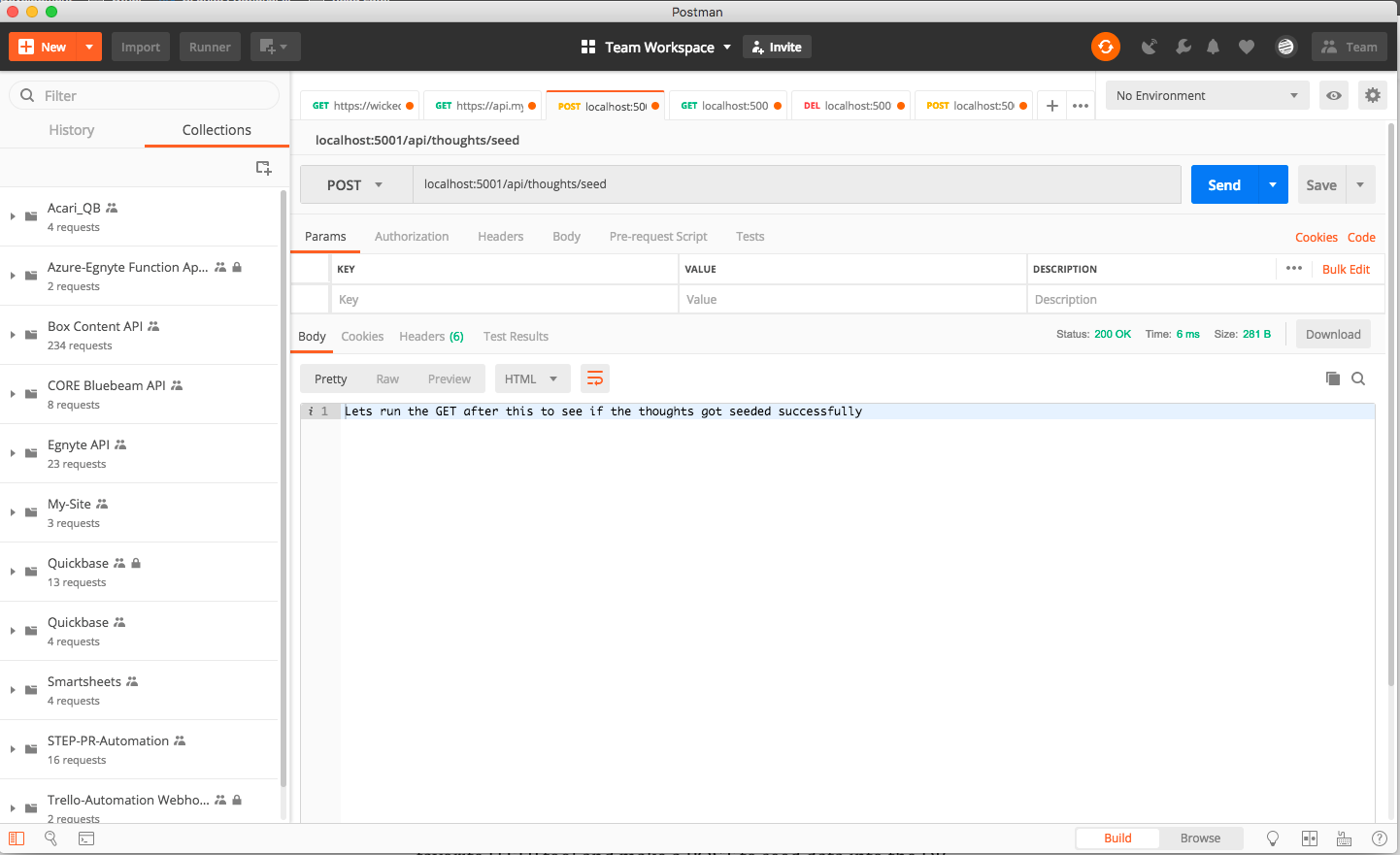
Task: Search within the response body
Action: [1358, 378]
